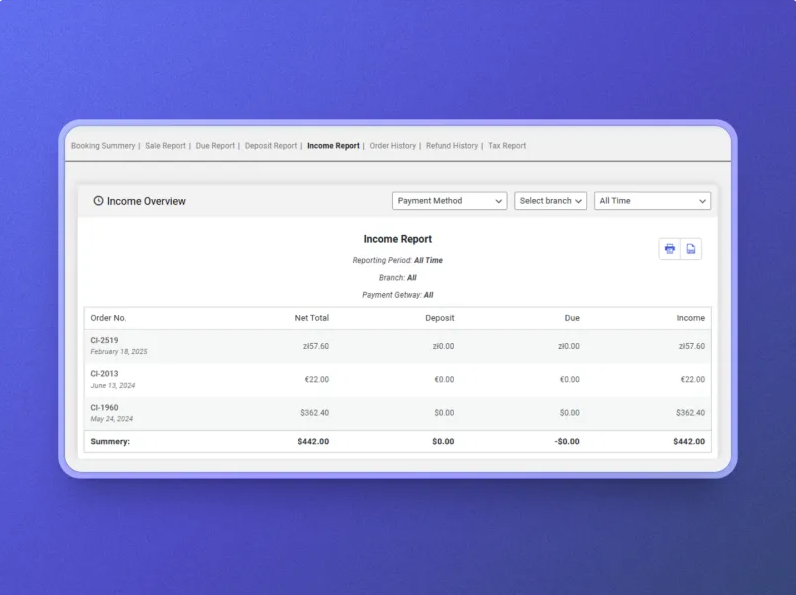This screenshot has width=796, height=595.
Task: Click the Net Total column header
Action: coord(311,318)
